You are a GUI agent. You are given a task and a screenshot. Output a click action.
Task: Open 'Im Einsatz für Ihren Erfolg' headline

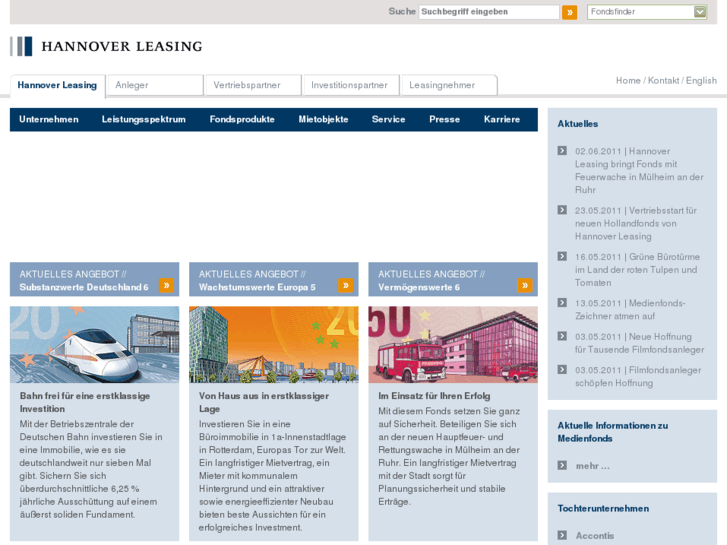click(434, 396)
